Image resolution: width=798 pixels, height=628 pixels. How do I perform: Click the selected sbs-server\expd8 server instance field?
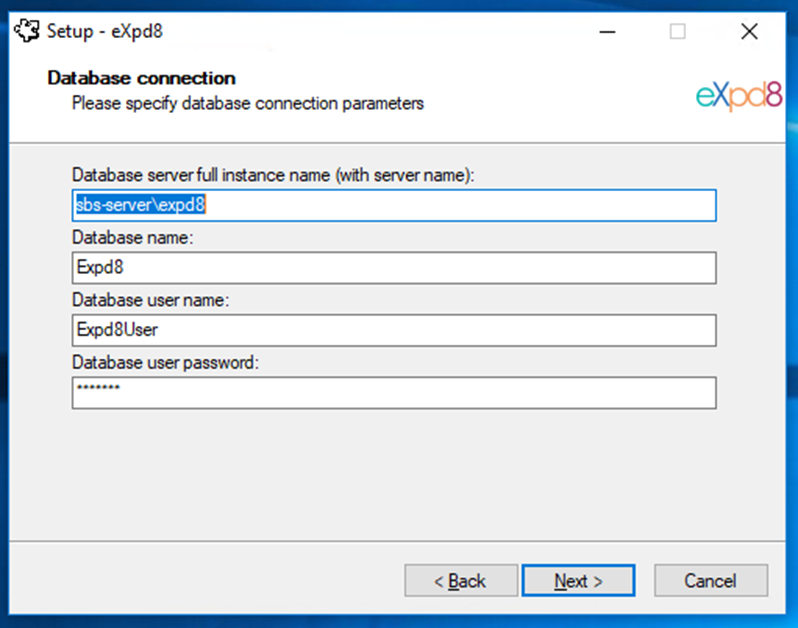(394, 206)
